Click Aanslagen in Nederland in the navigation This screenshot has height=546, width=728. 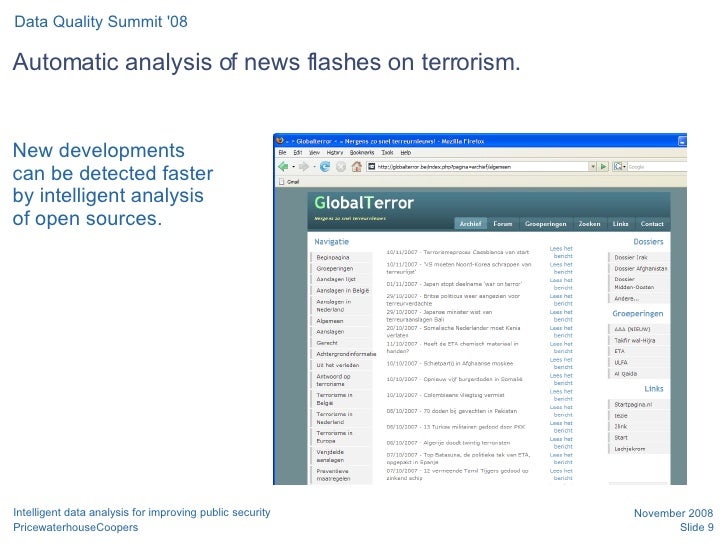pyautogui.click(x=341, y=306)
